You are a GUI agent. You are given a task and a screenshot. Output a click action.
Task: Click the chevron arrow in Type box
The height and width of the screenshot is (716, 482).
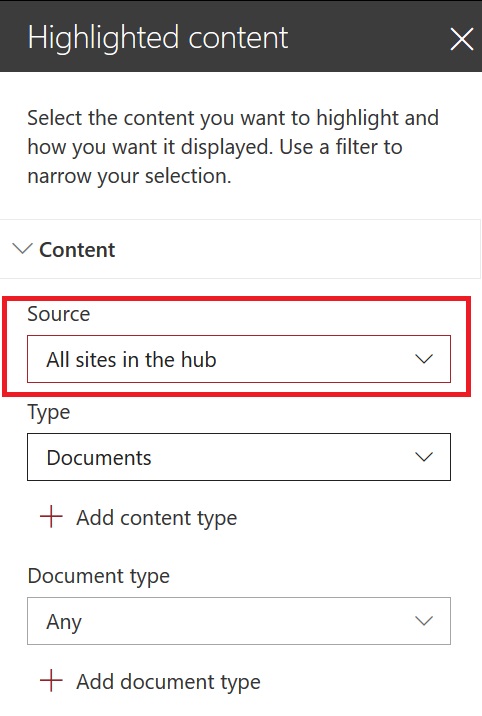point(424,457)
